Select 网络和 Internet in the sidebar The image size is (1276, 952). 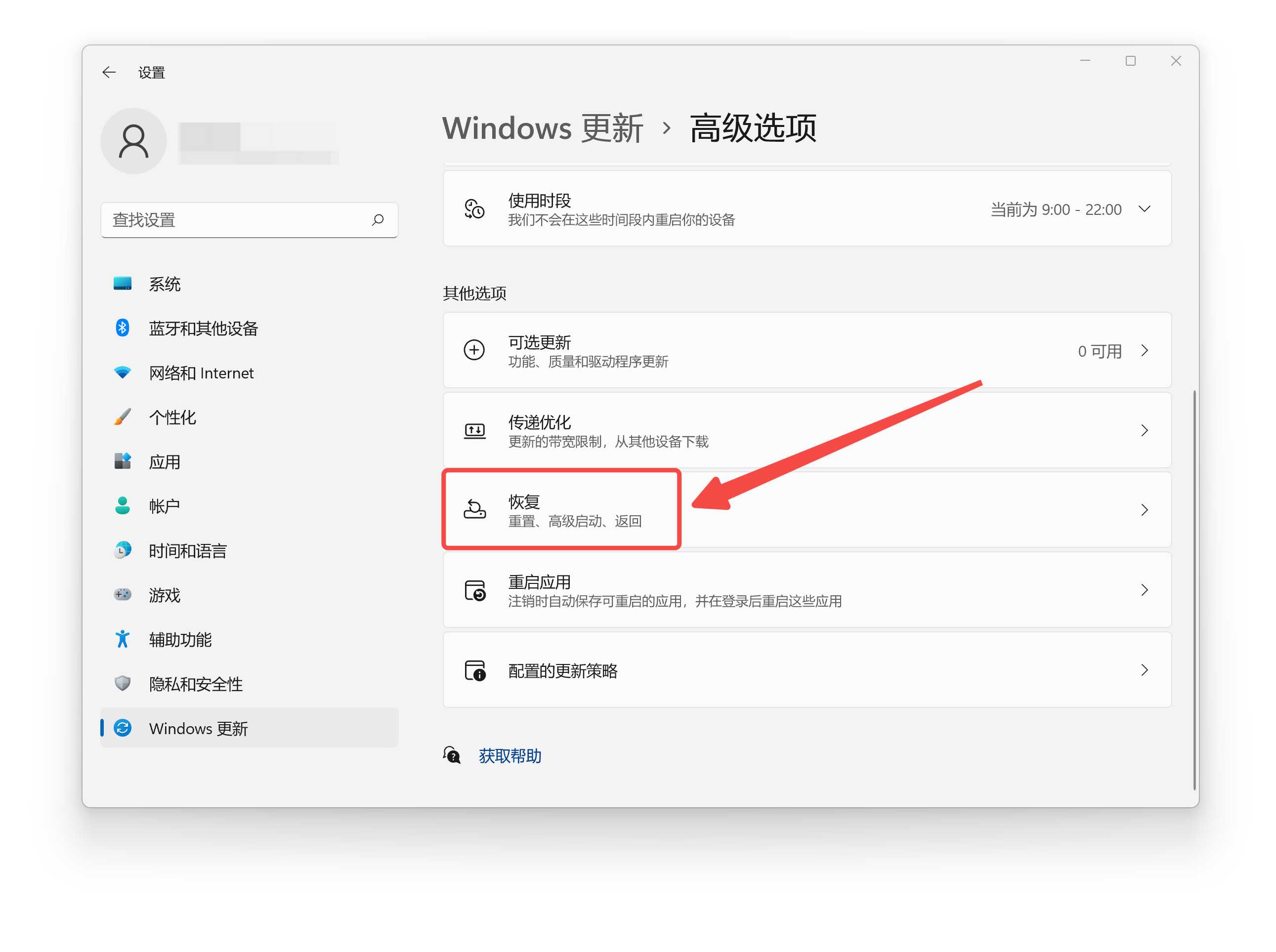click(249, 373)
